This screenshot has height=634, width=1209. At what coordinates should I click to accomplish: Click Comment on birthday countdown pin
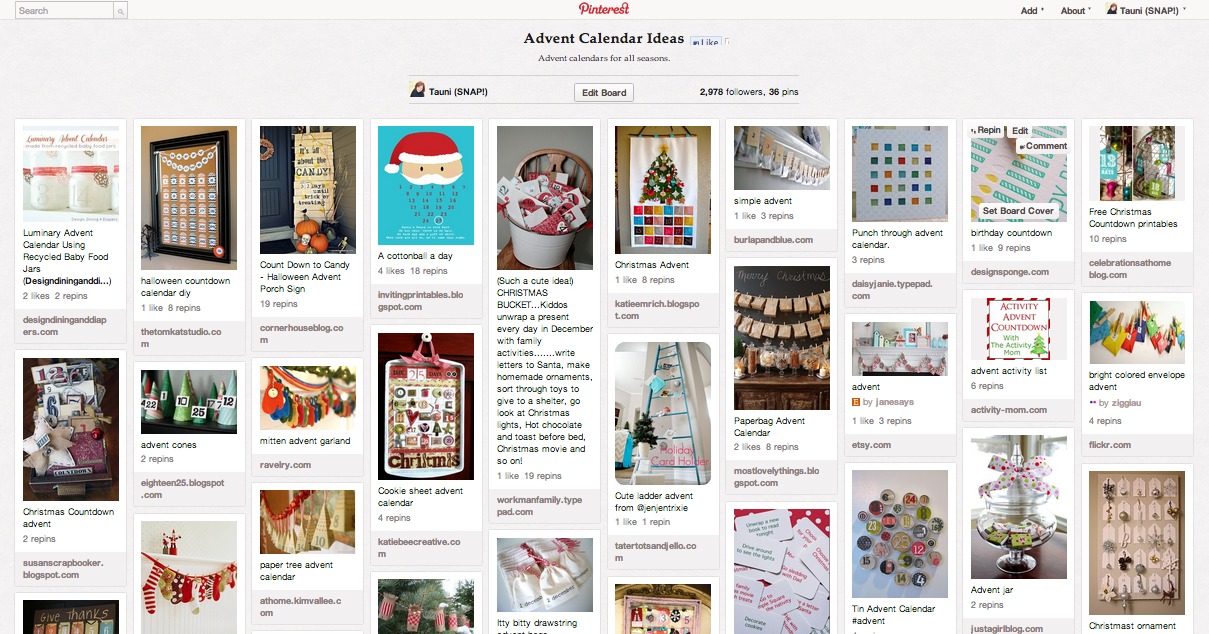[x=1042, y=146]
